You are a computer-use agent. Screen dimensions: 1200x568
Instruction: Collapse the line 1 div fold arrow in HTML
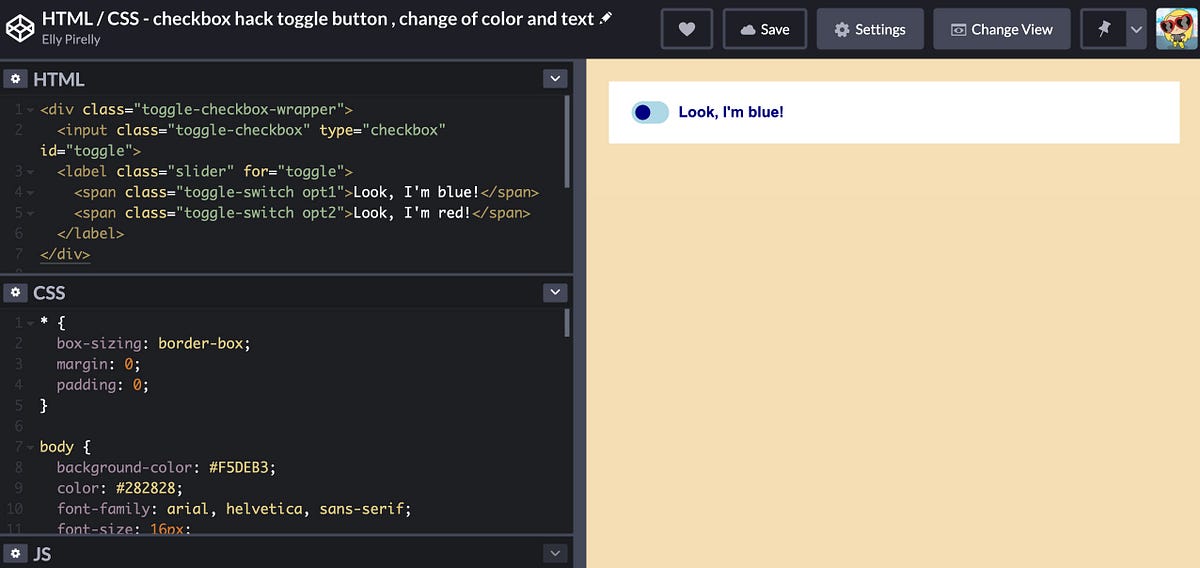click(30, 109)
